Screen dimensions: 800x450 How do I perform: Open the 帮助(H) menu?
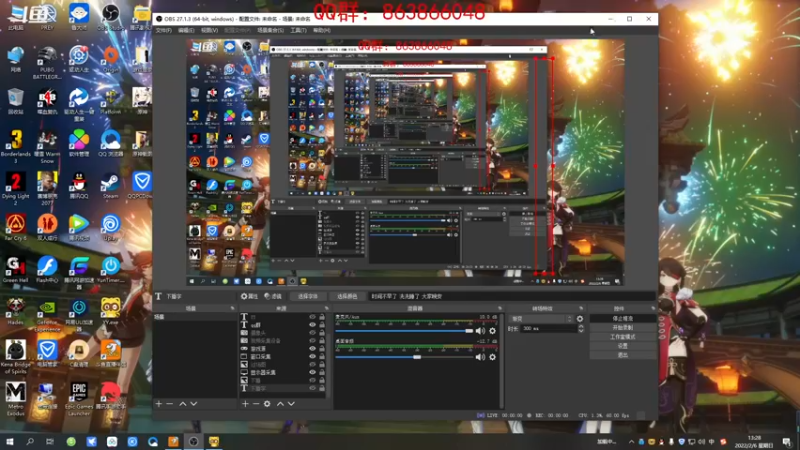pos(322,31)
